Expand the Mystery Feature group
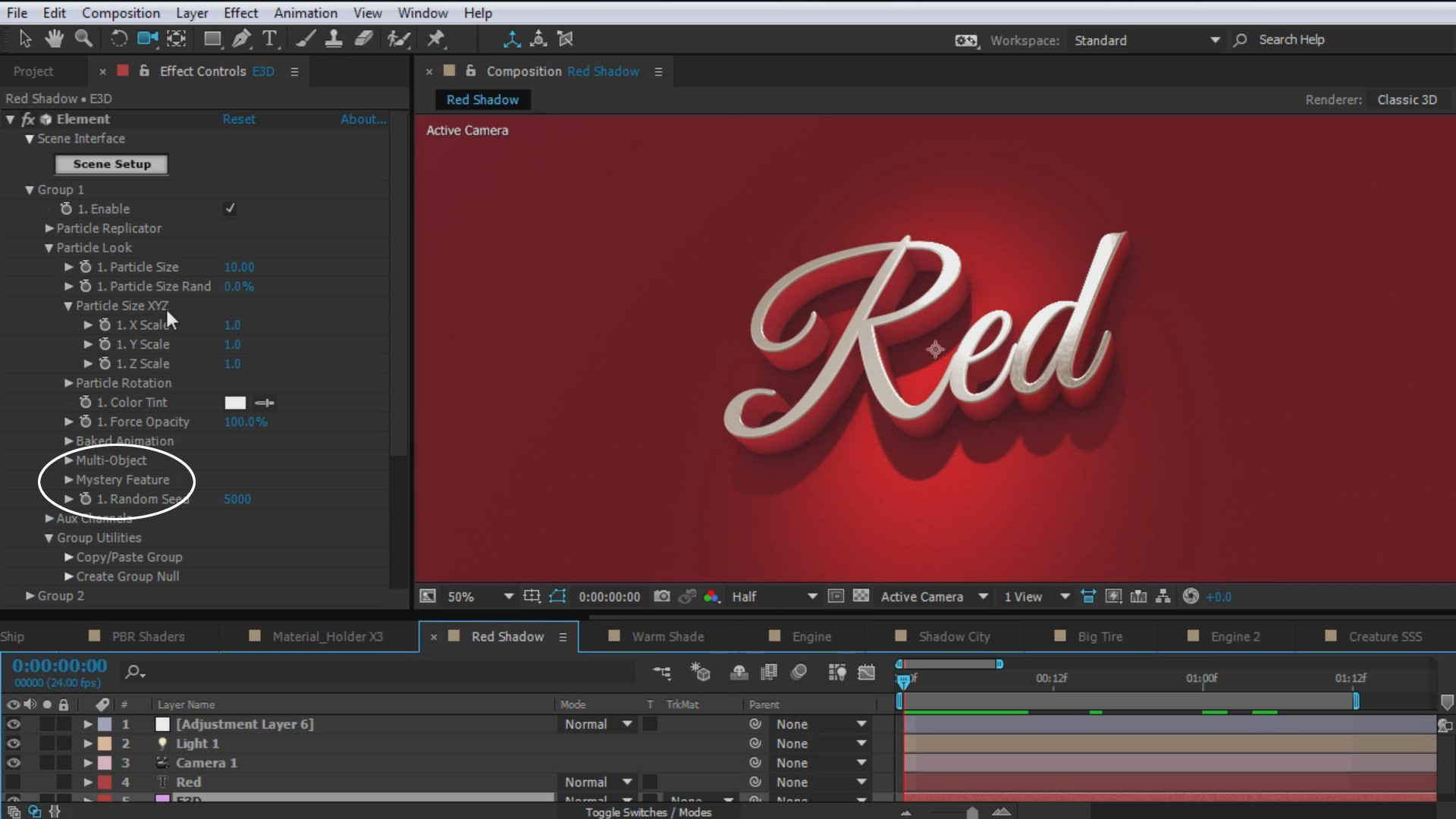 [69, 480]
